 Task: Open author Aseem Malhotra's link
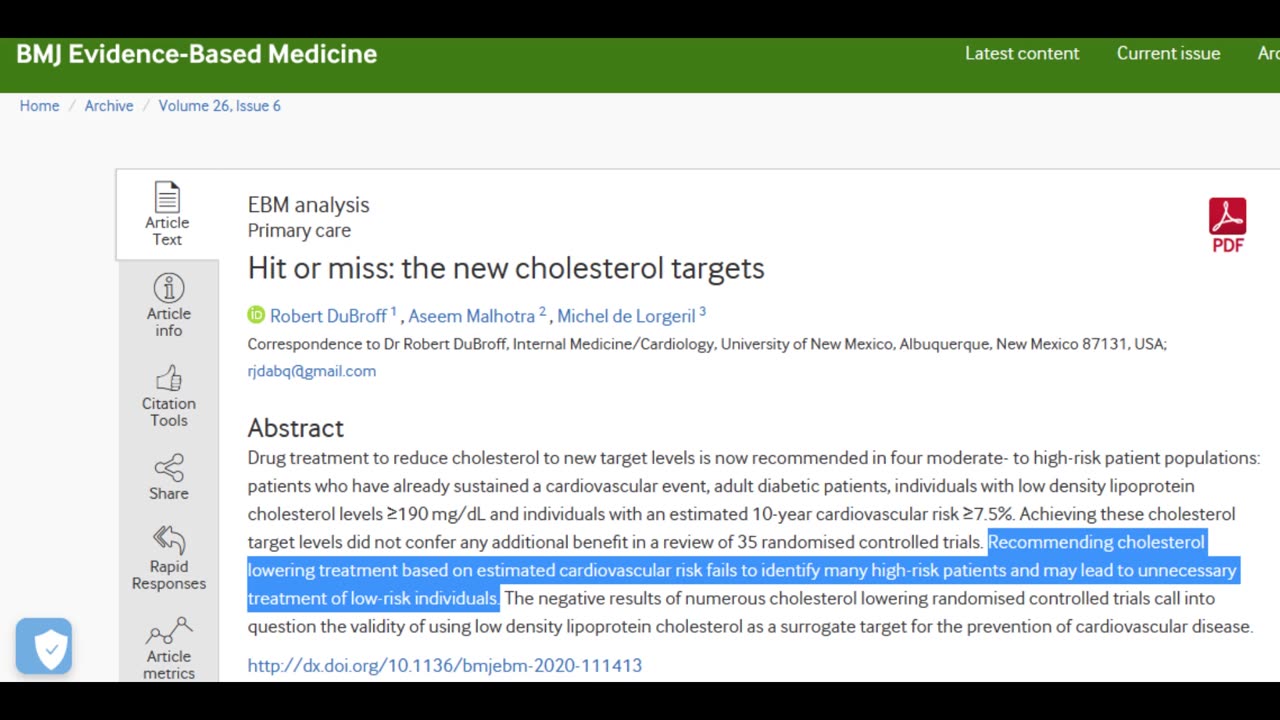(x=472, y=316)
